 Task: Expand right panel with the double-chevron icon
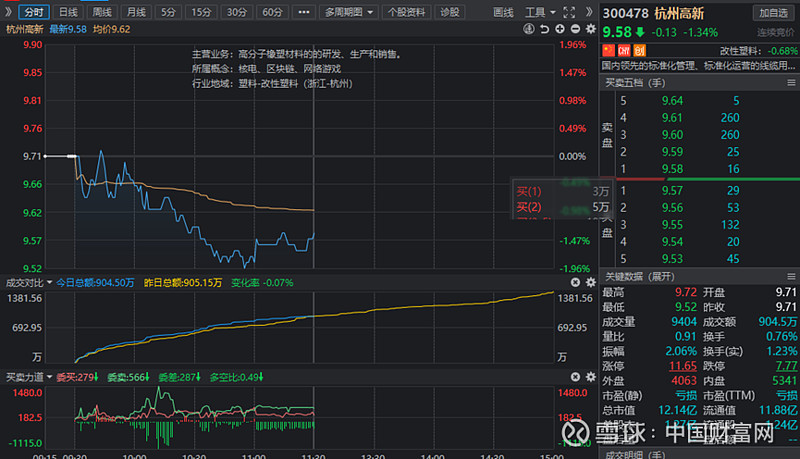pyautogui.click(x=589, y=12)
